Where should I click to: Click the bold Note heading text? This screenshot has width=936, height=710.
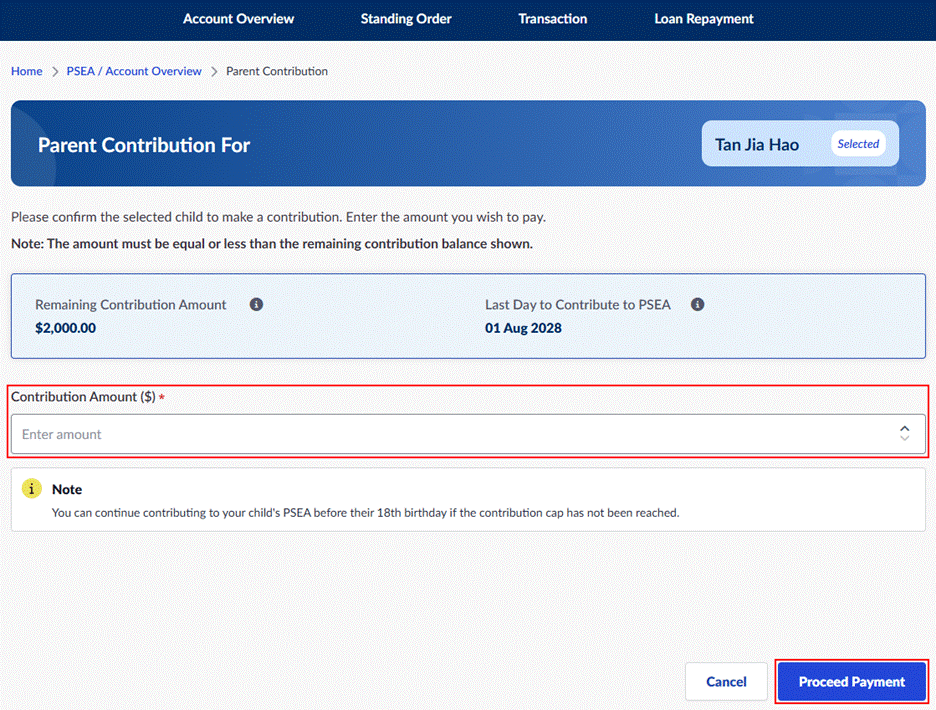(x=67, y=490)
